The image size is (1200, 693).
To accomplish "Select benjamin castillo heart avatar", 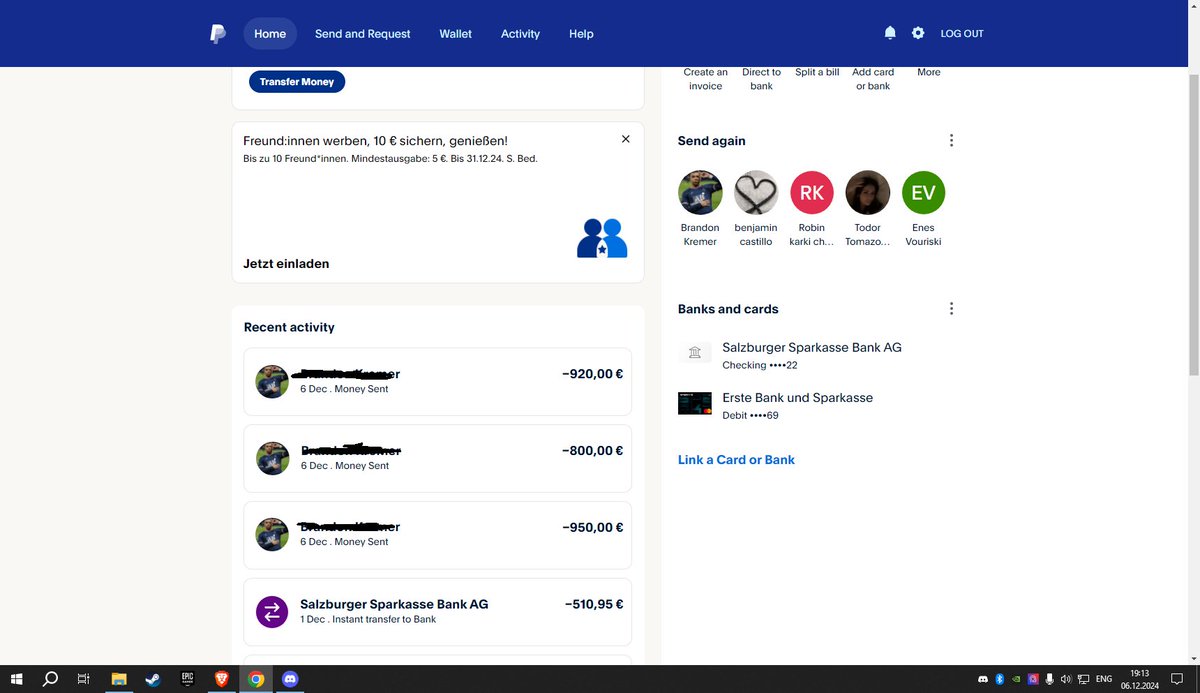I will [x=756, y=192].
